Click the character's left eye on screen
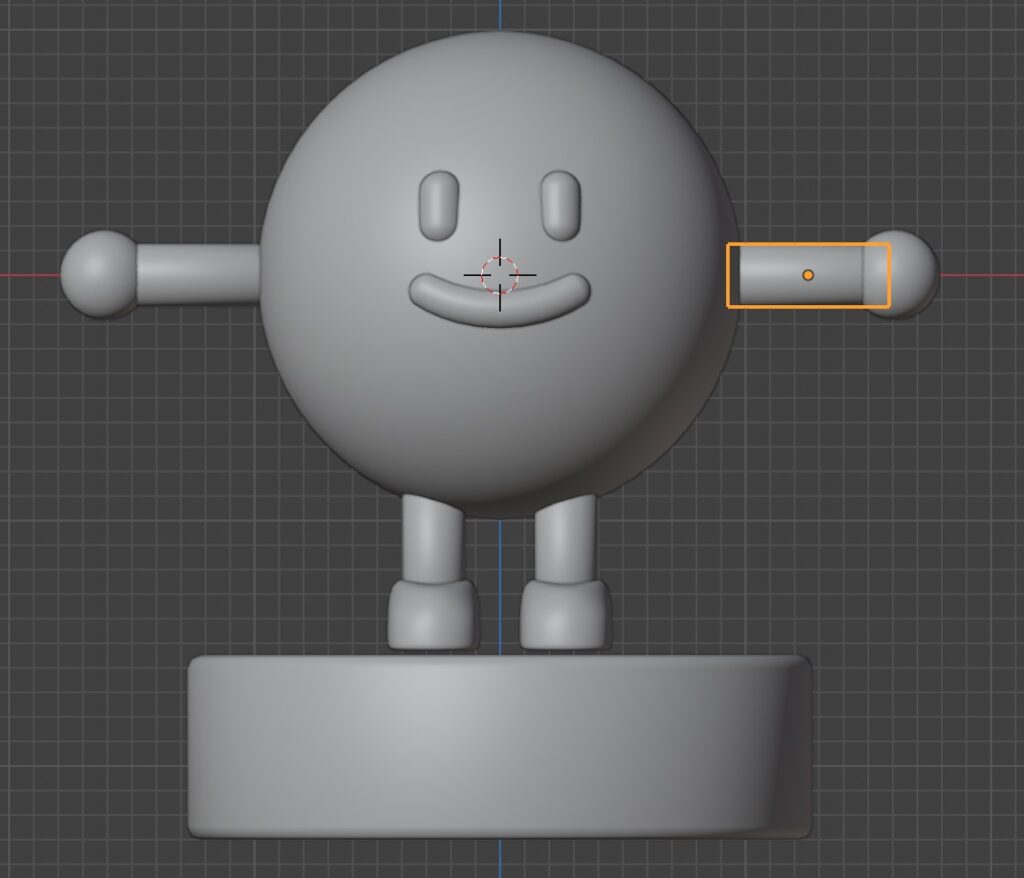 click(x=439, y=205)
